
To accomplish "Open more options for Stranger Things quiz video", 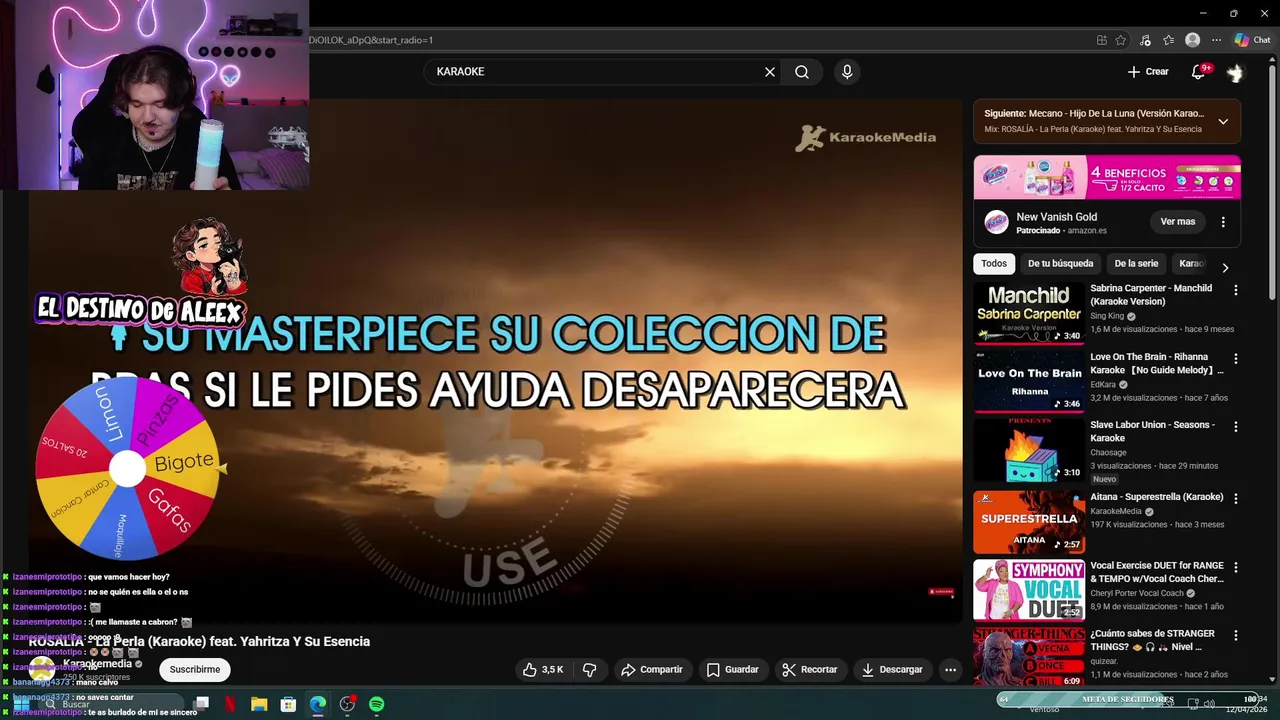I will pos(1235,635).
